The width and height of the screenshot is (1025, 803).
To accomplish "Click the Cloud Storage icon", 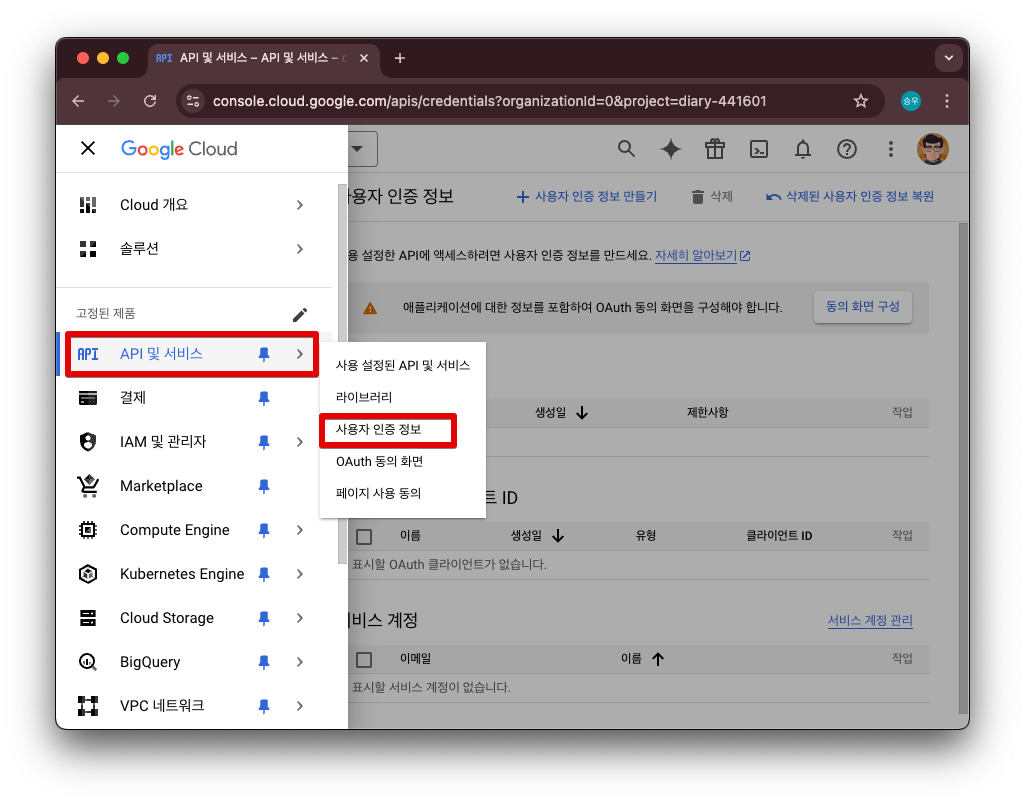I will coord(88,618).
